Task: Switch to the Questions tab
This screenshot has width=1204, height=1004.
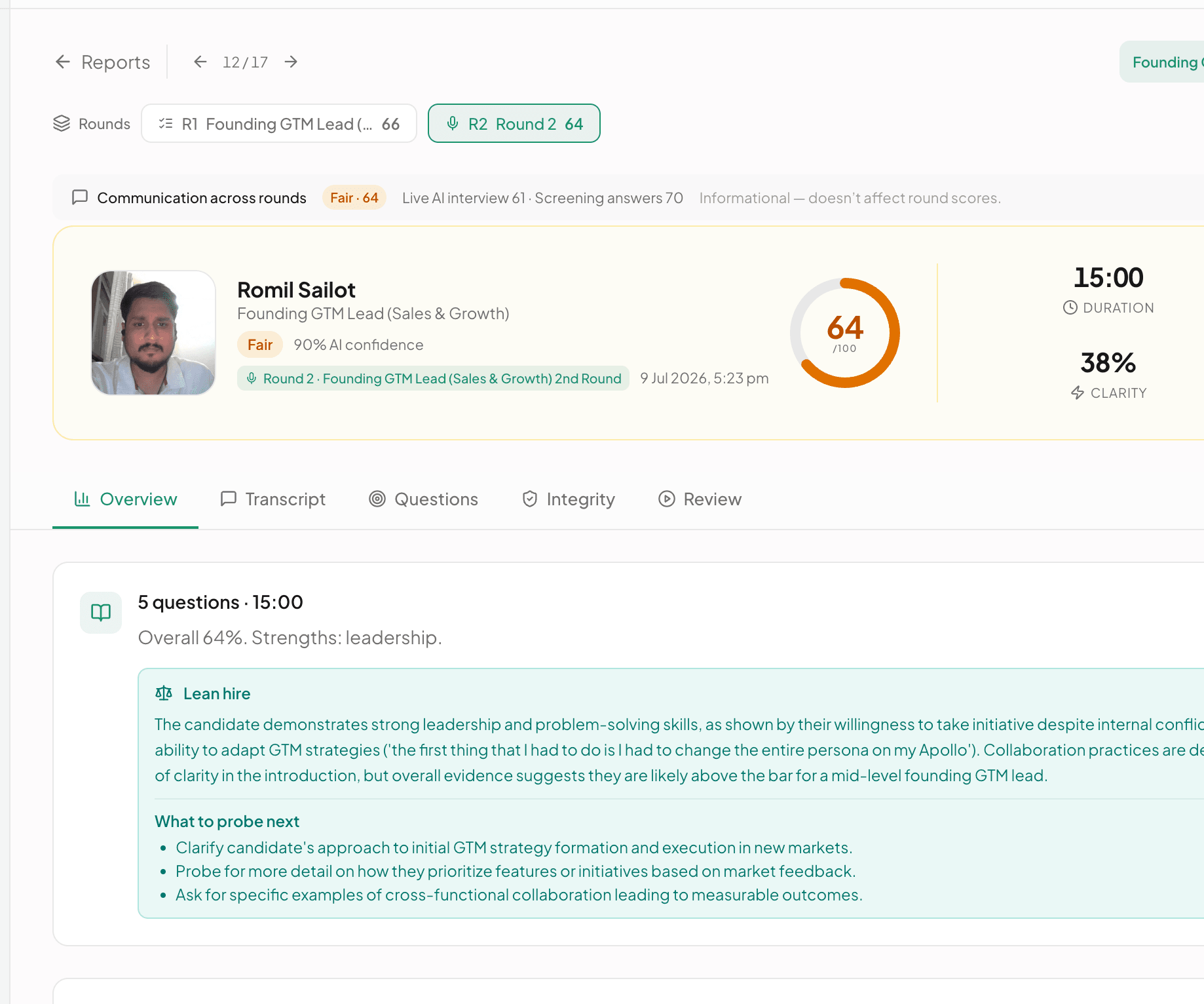Action: point(423,499)
